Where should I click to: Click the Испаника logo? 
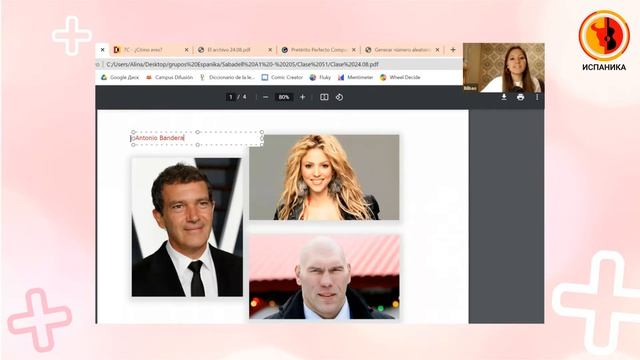604,41
